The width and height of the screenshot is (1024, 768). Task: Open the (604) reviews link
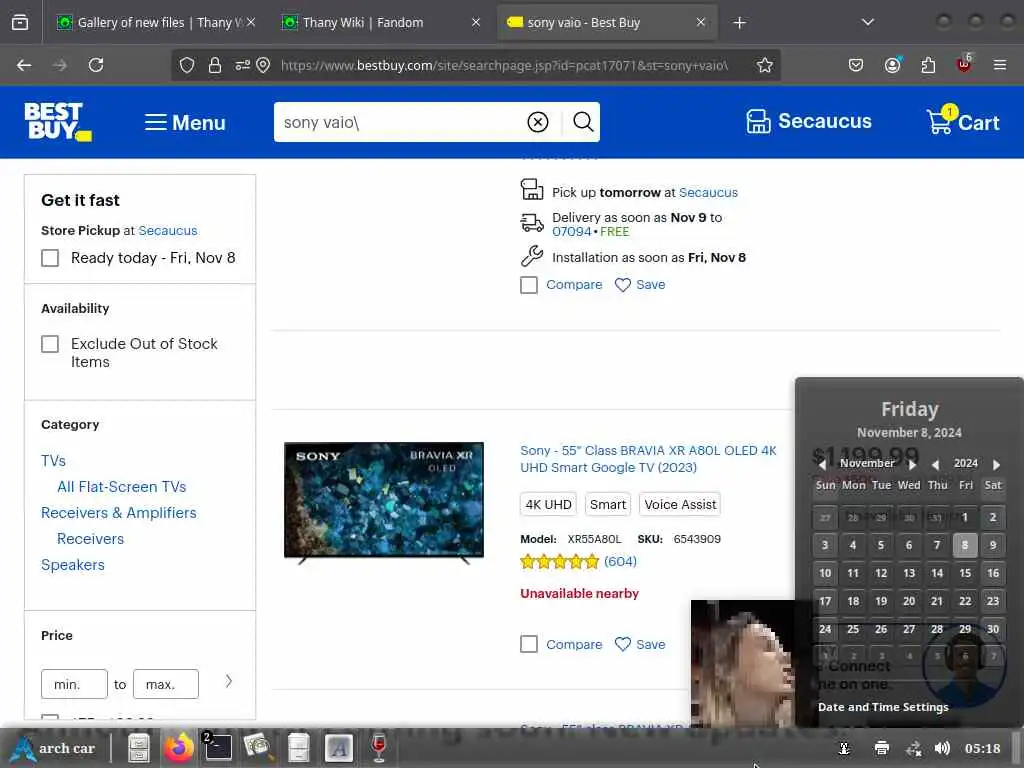(x=620, y=562)
